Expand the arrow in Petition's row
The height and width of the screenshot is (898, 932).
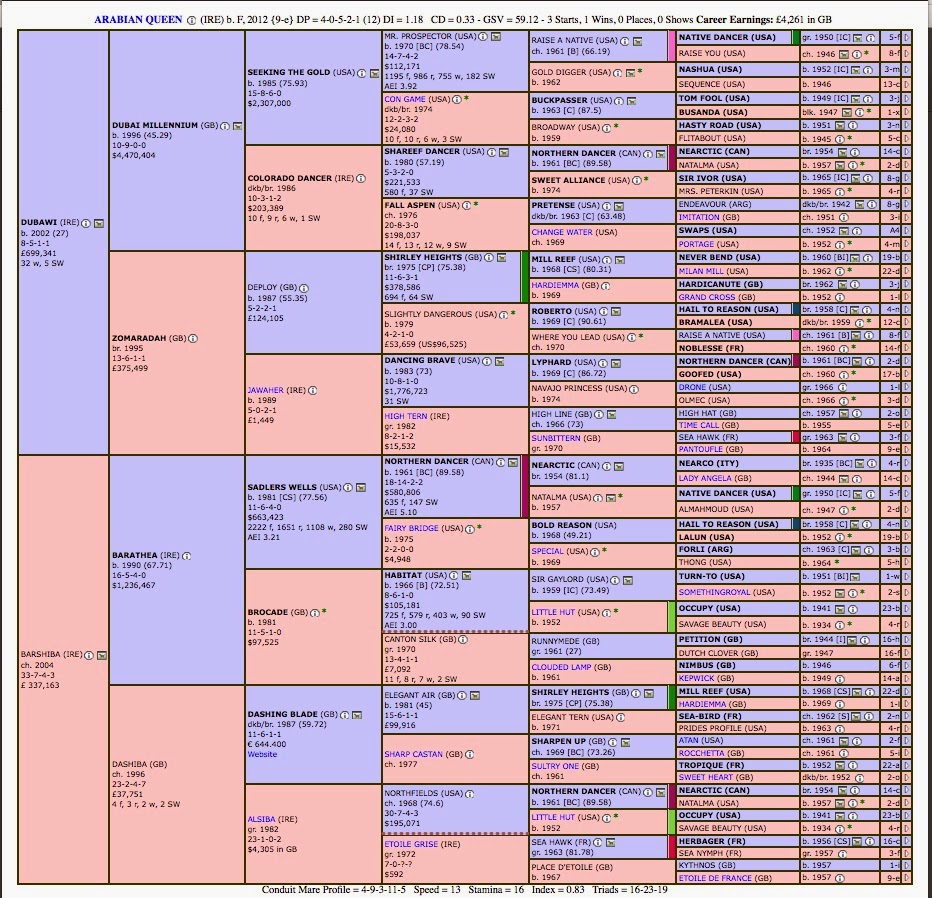point(906,639)
